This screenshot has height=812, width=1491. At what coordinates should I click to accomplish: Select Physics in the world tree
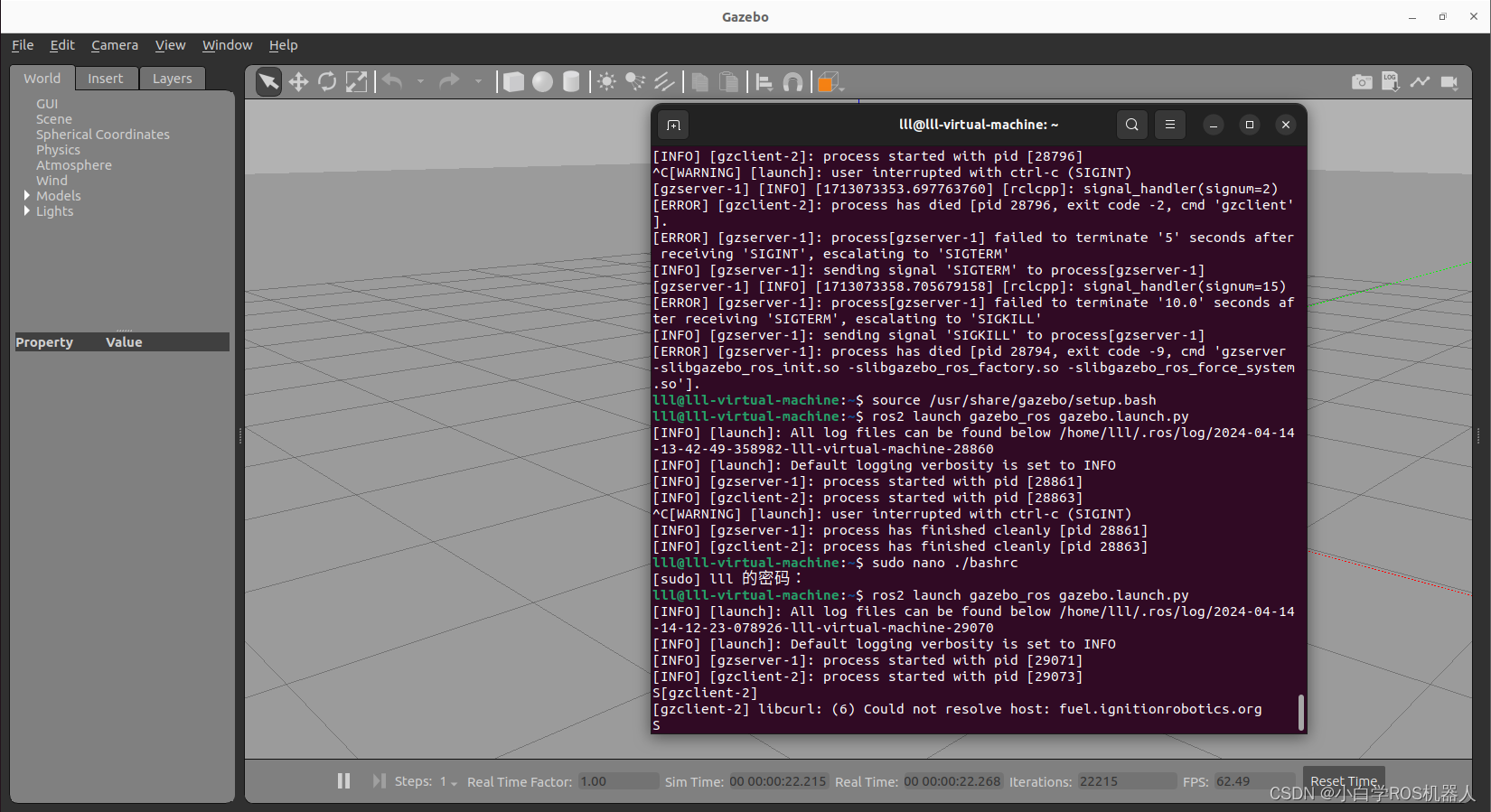(58, 150)
